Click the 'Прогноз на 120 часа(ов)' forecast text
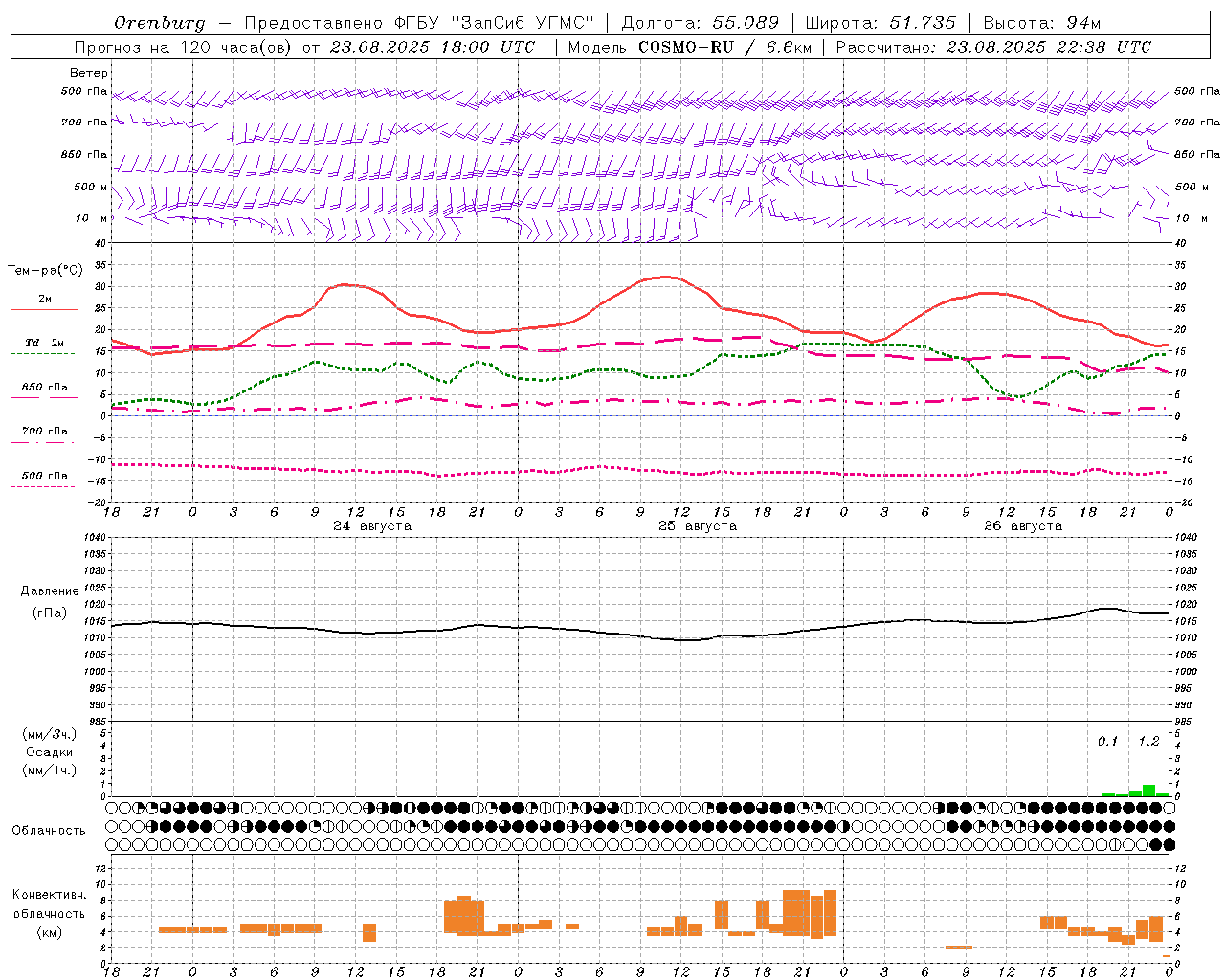This screenshot has height=980, width=1225. tap(183, 47)
